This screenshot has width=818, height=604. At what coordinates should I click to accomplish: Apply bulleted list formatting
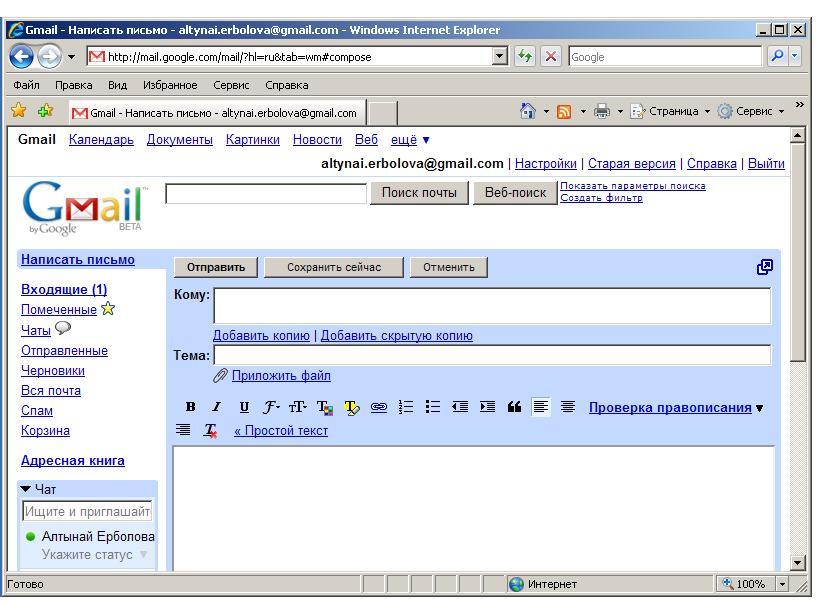(x=433, y=407)
